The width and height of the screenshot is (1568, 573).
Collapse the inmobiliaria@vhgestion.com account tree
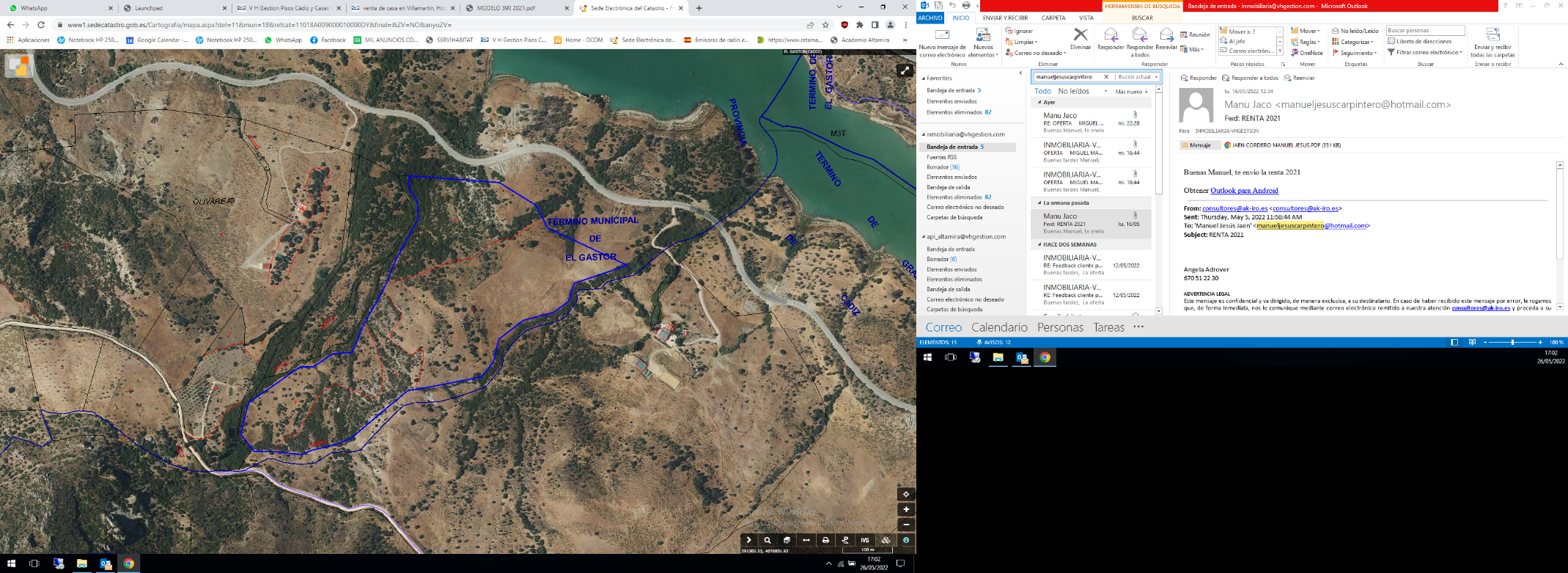(x=924, y=135)
